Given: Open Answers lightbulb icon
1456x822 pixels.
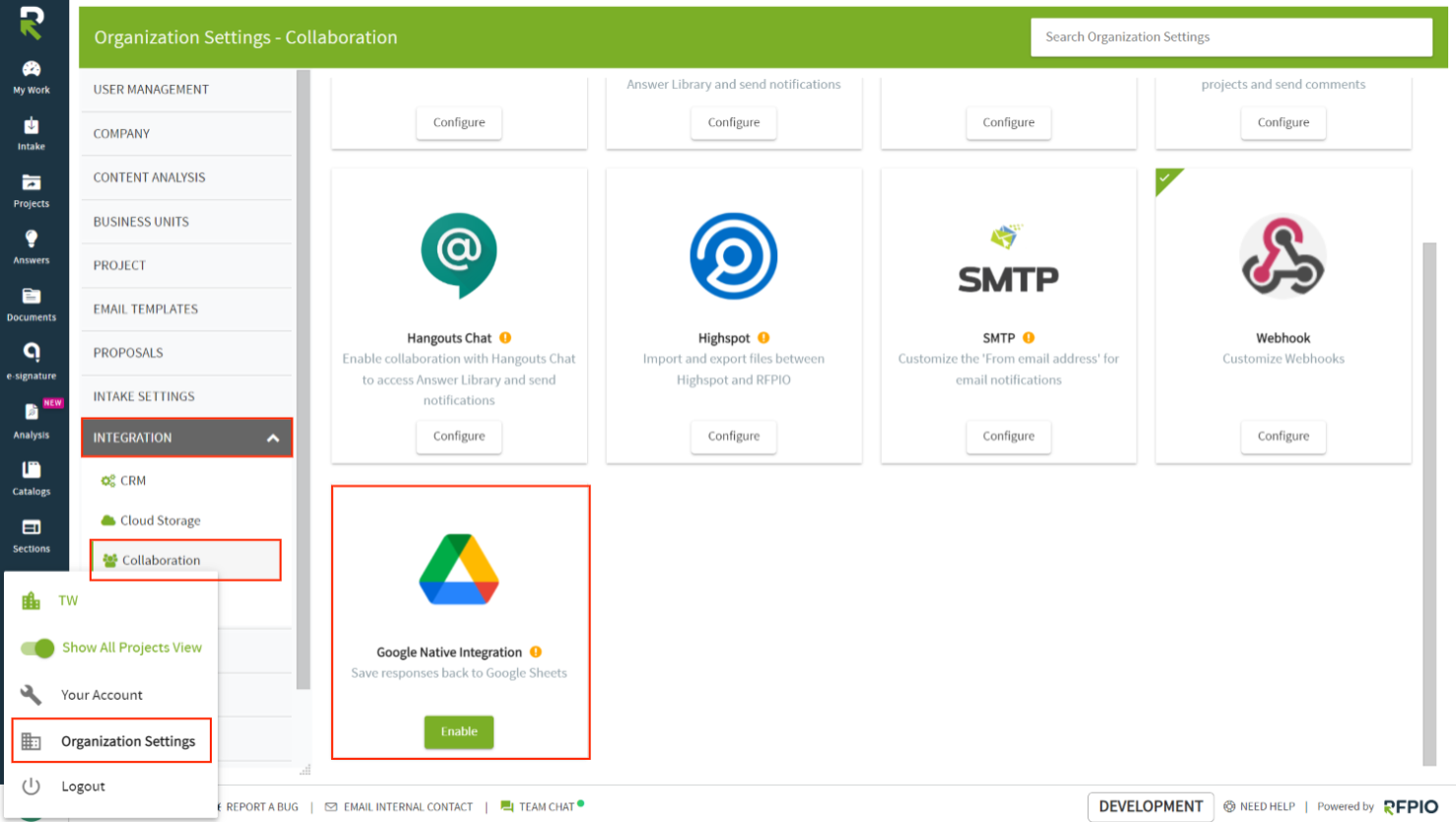Looking at the screenshot, I should (x=32, y=239).
